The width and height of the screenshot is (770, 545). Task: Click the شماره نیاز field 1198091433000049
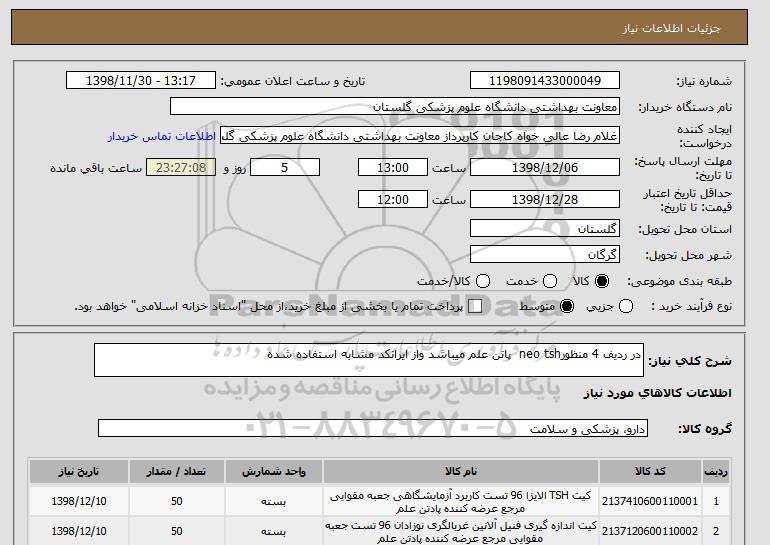545,81
